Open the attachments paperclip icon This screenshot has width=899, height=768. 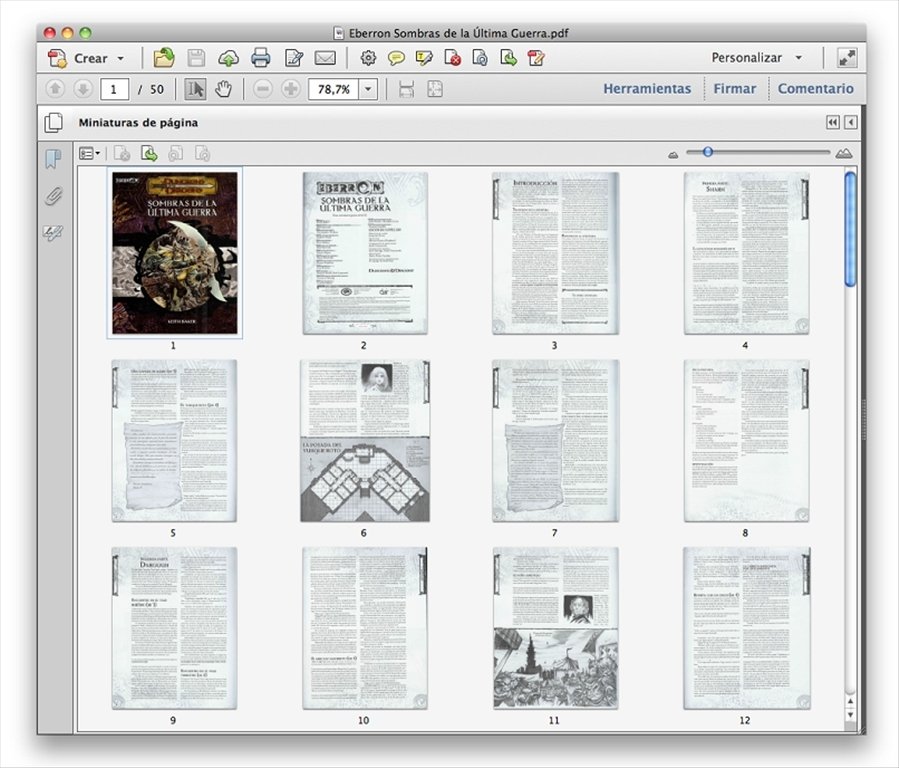coord(53,196)
